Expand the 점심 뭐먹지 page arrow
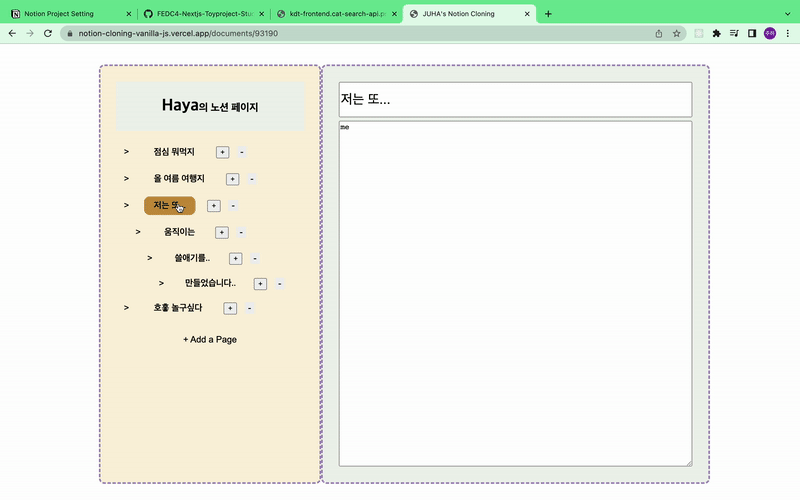Image resolution: width=800 pixels, height=500 pixels. 126,152
